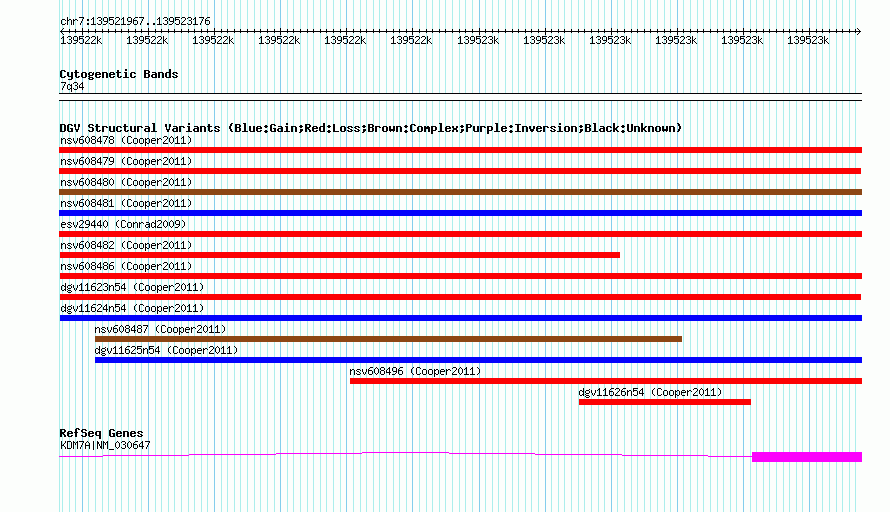Open variant label nsv608480 (Cooper2011)

(126, 182)
